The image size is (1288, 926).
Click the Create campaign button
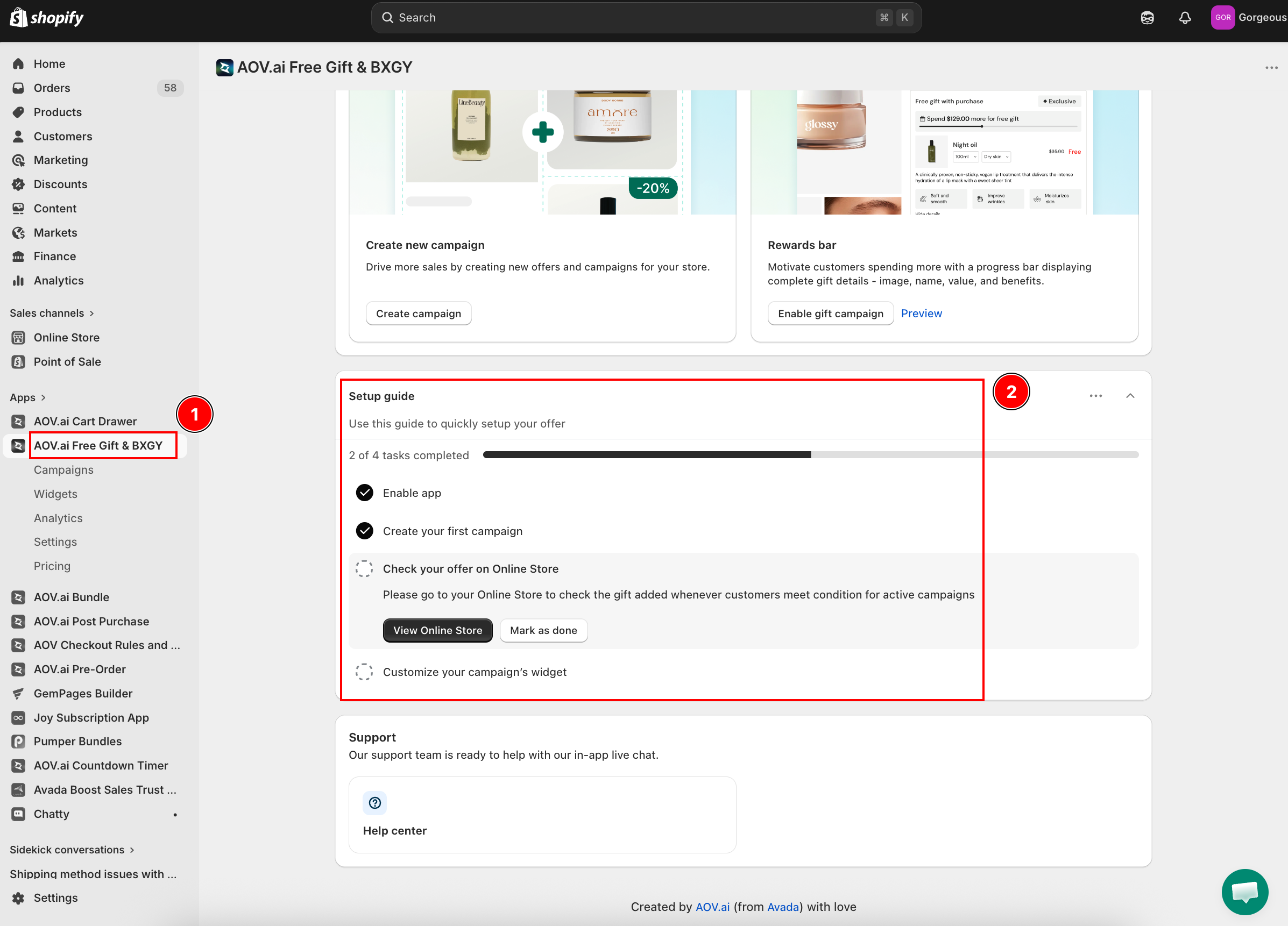coord(419,314)
